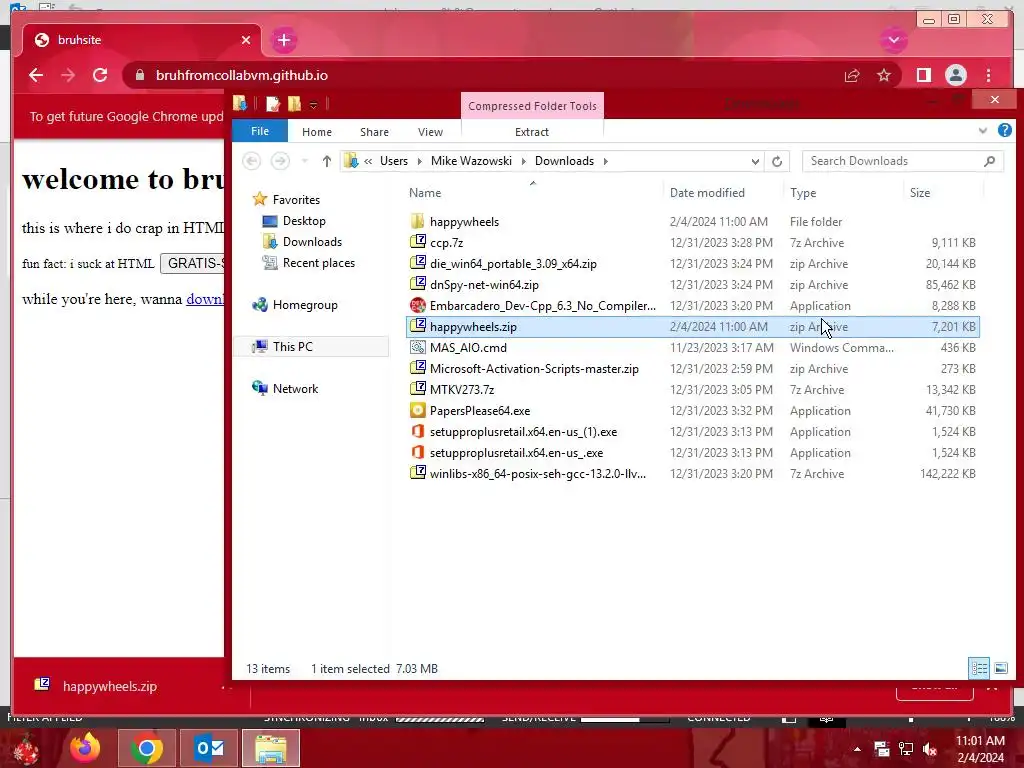This screenshot has height=768, width=1024.
Task: Select dnSpy-net-win64.zip file
Action: pyautogui.click(x=692, y=285)
